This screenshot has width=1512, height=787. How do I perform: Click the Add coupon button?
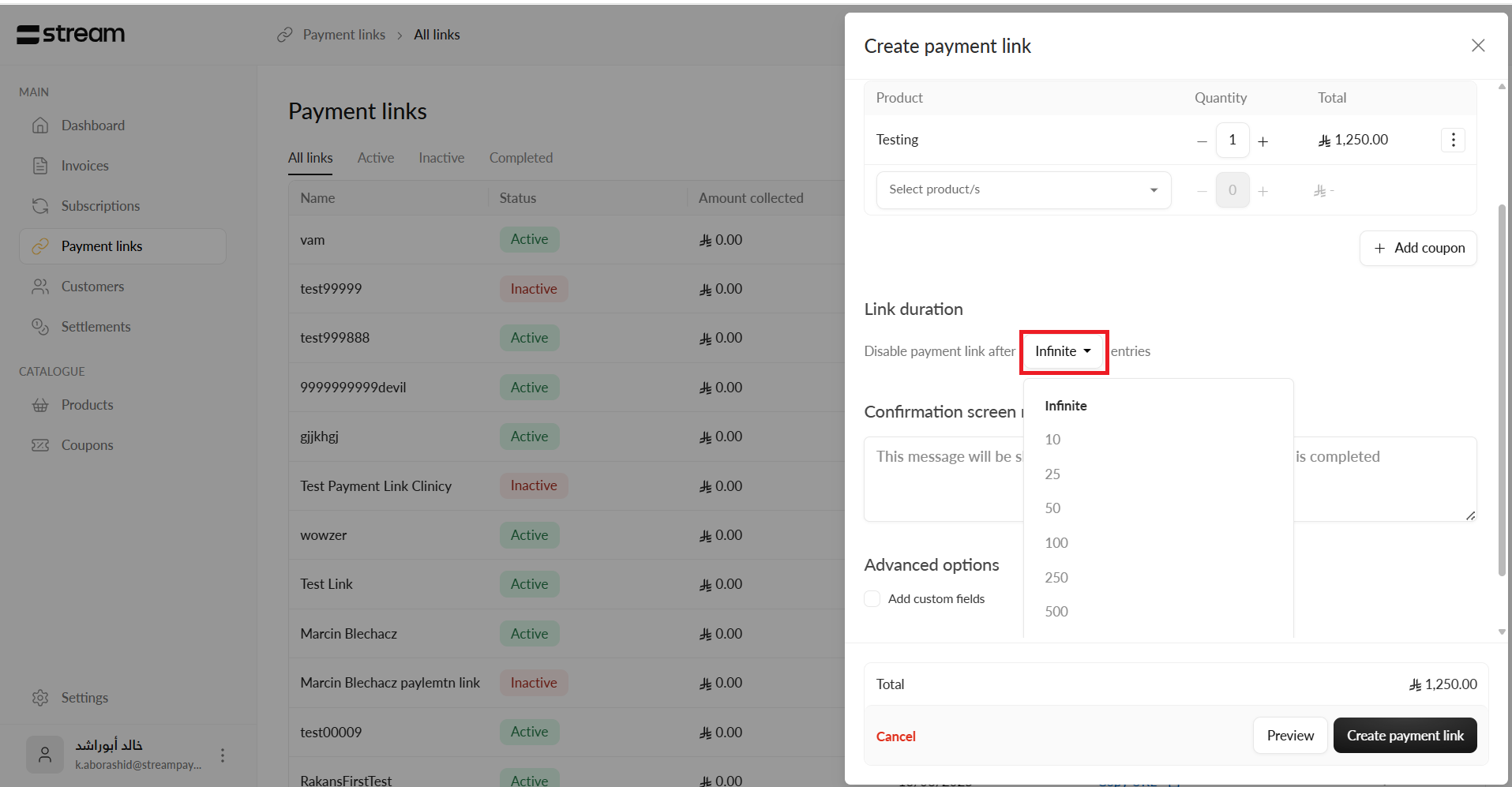coord(1418,248)
